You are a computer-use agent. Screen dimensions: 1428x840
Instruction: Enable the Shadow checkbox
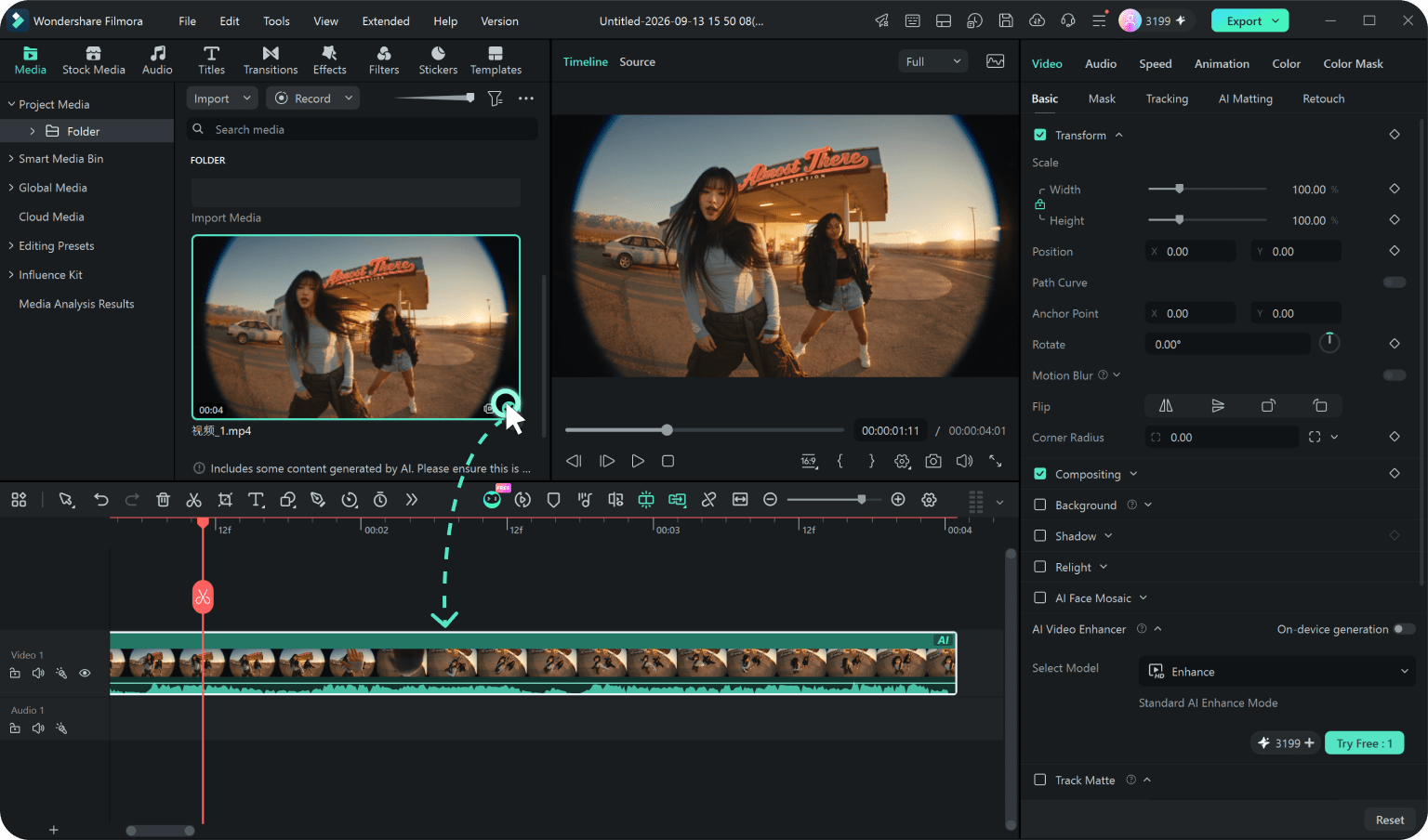point(1040,536)
